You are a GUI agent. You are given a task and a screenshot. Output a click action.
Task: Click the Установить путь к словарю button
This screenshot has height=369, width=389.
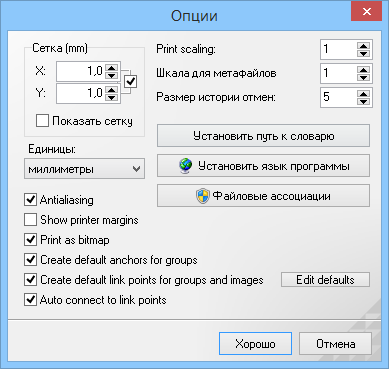tap(263, 136)
